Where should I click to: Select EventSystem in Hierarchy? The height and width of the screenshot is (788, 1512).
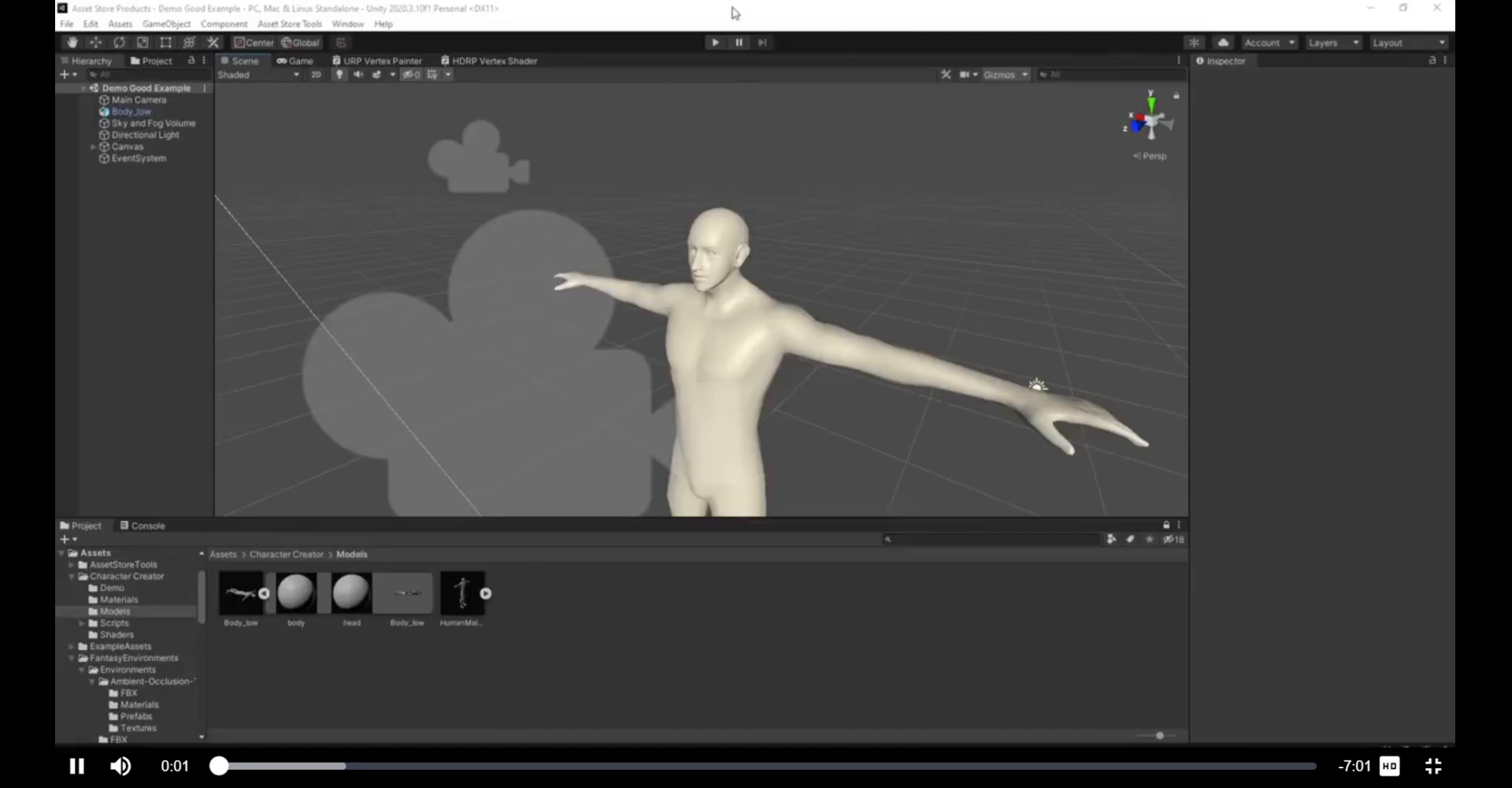point(132,158)
